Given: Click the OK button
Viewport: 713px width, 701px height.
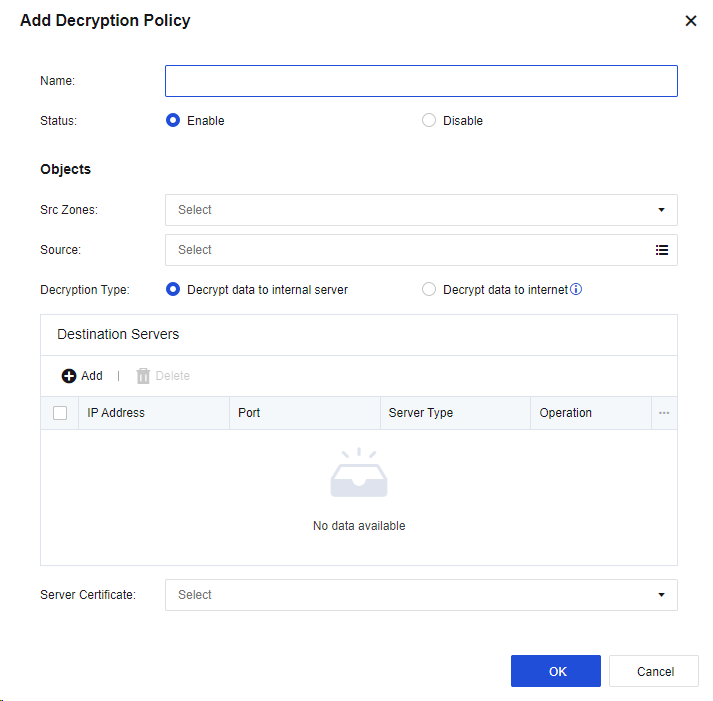Looking at the screenshot, I should (x=555, y=671).
